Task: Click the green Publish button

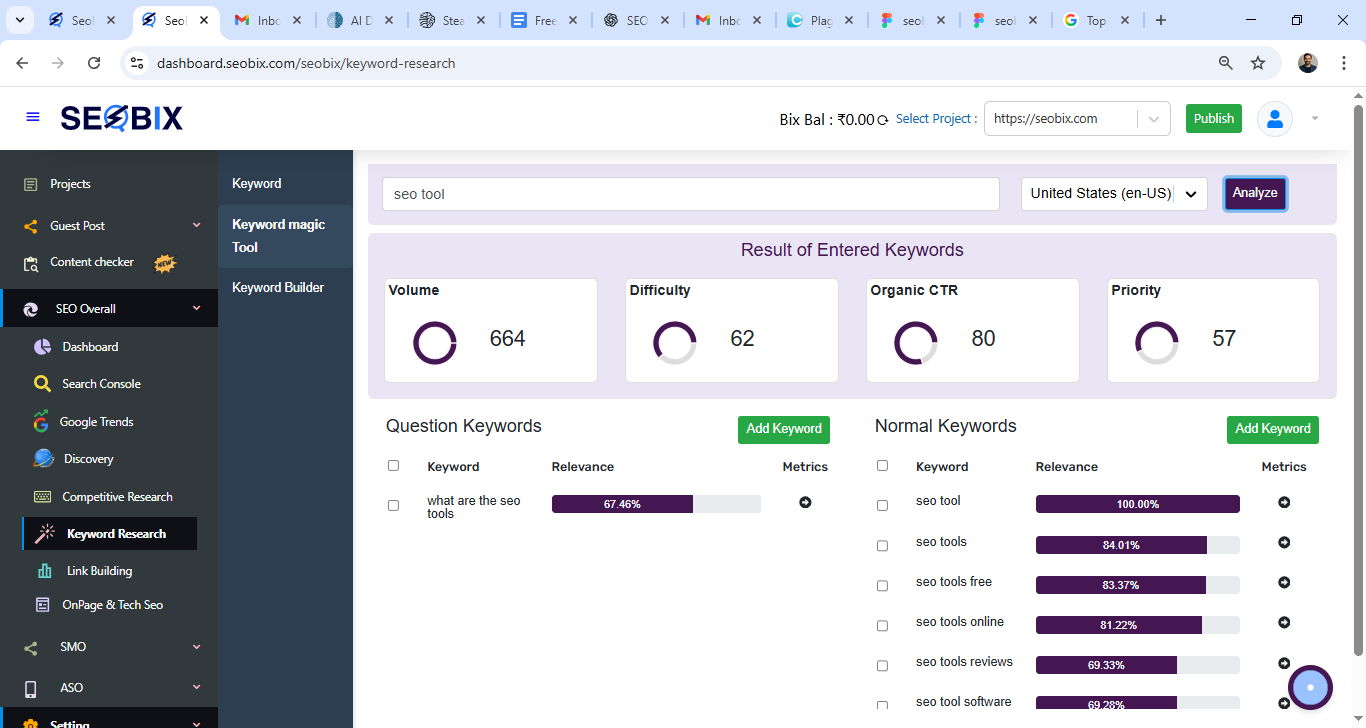Action: (x=1213, y=118)
